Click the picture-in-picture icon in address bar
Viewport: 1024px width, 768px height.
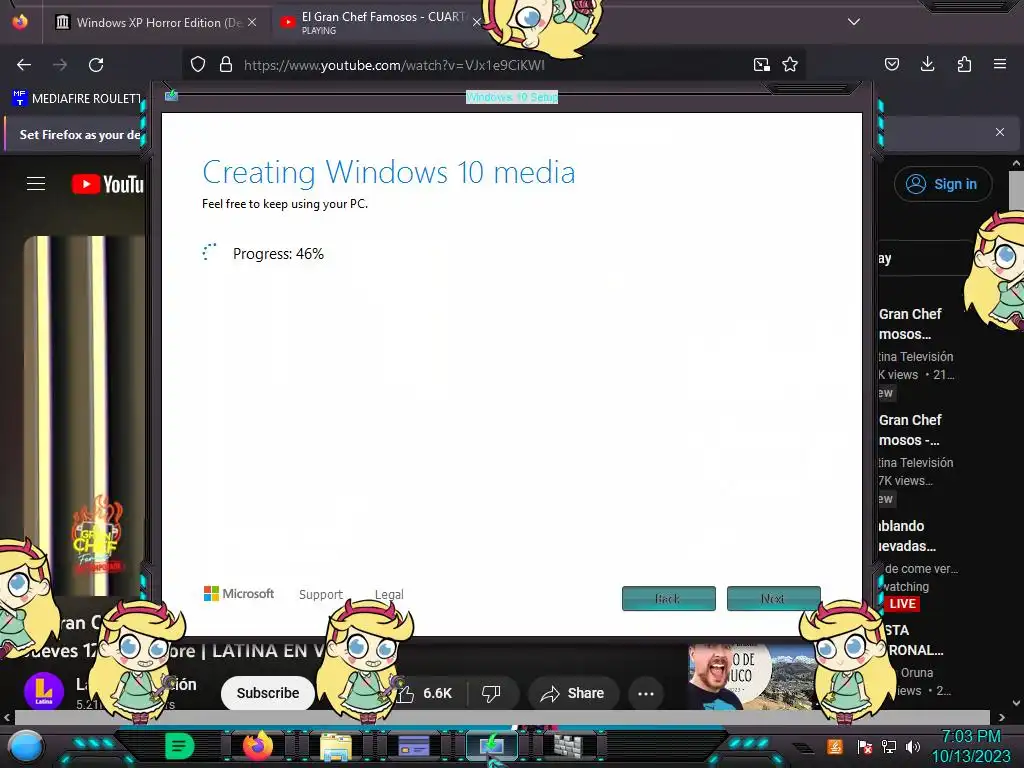[x=761, y=64]
